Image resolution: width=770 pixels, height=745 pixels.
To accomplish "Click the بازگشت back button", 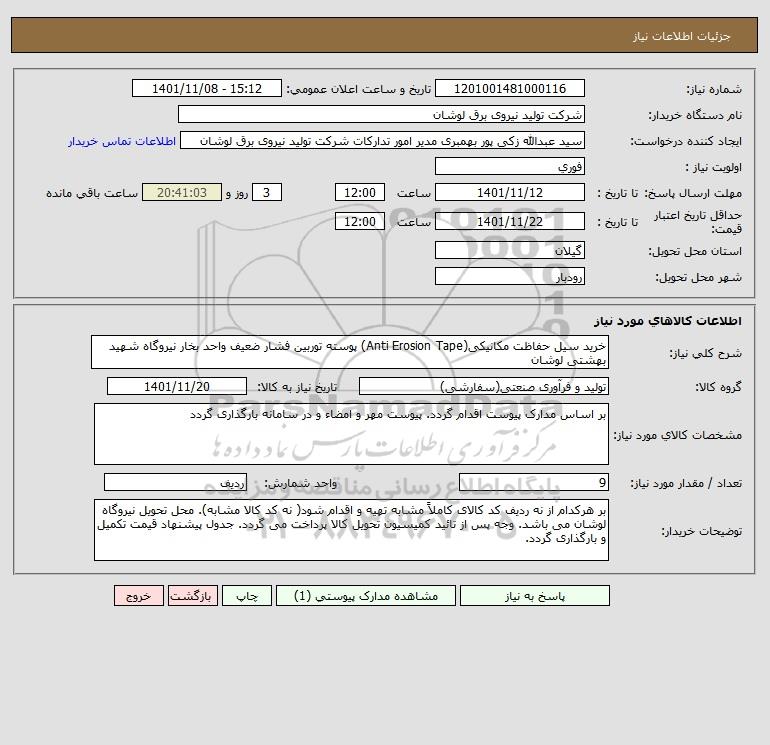I will [x=192, y=596].
